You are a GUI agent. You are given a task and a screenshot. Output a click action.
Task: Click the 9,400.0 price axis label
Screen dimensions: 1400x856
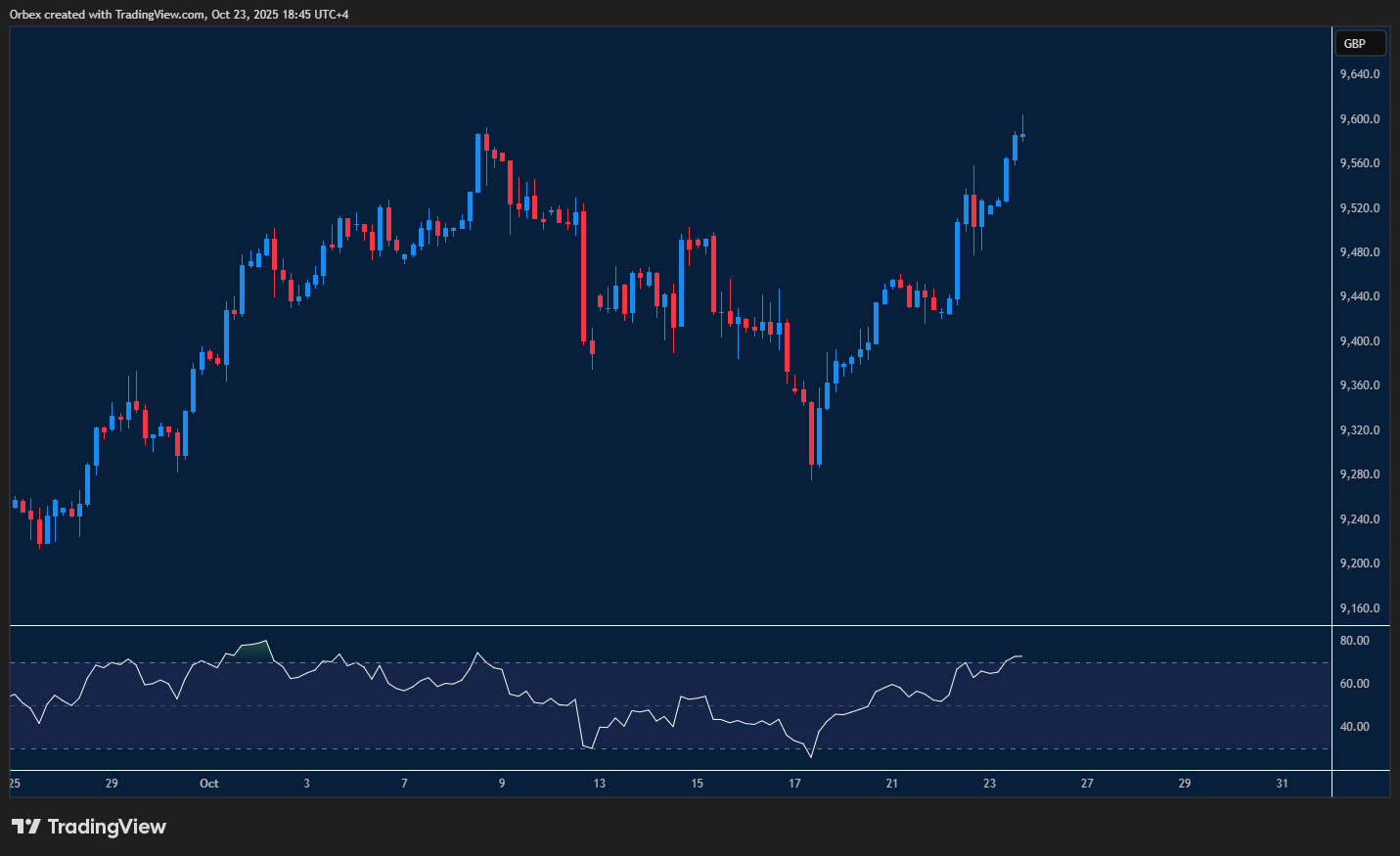pos(1360,341)
